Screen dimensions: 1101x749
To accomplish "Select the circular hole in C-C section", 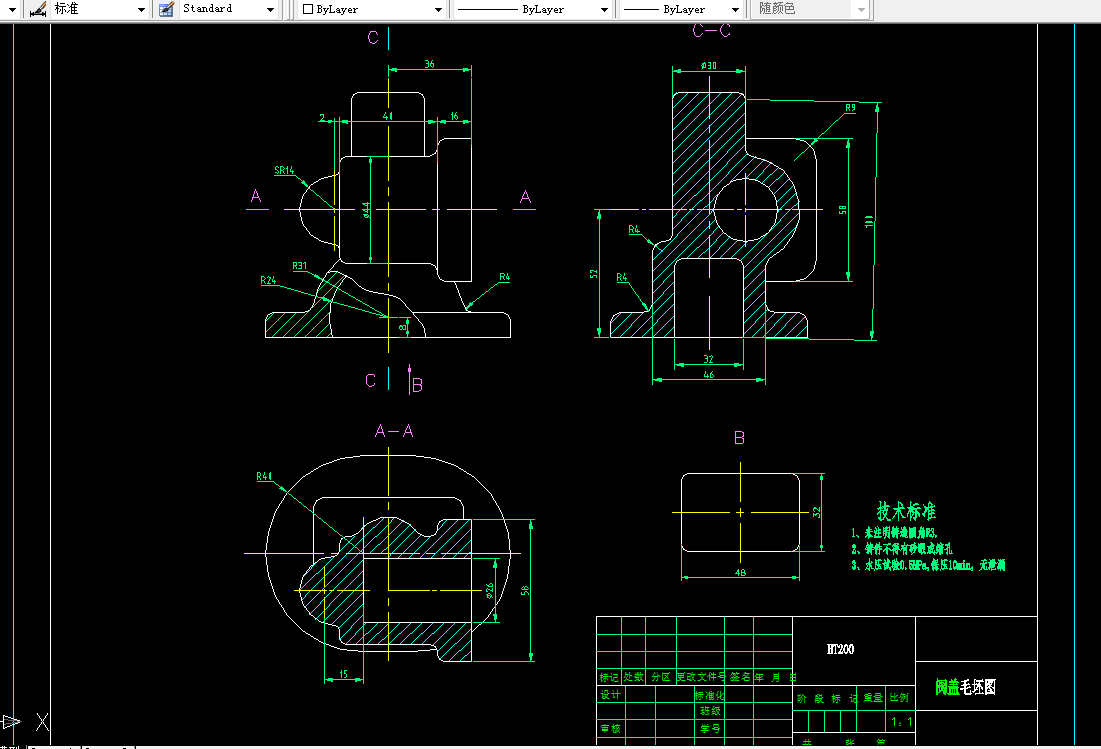I will coord(746,209).
